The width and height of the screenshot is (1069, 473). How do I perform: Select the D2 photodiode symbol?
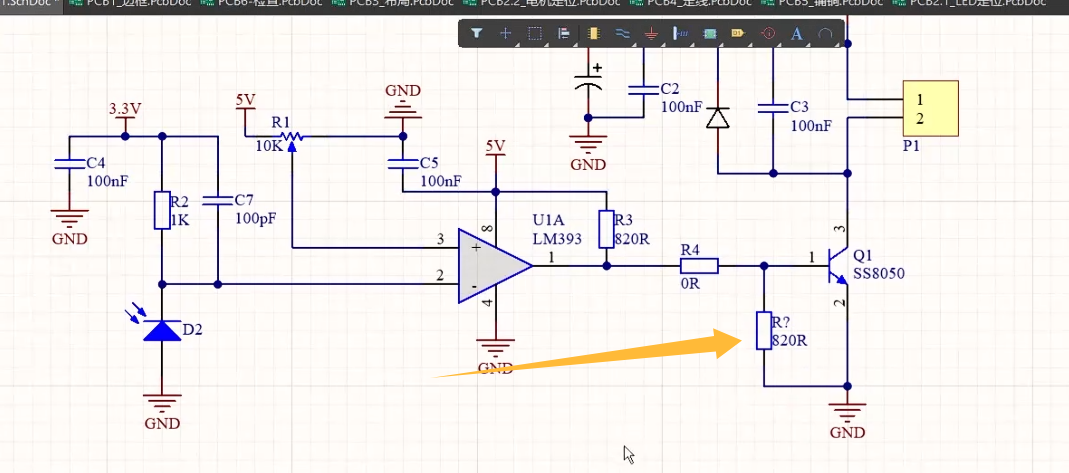coord(162,331)
